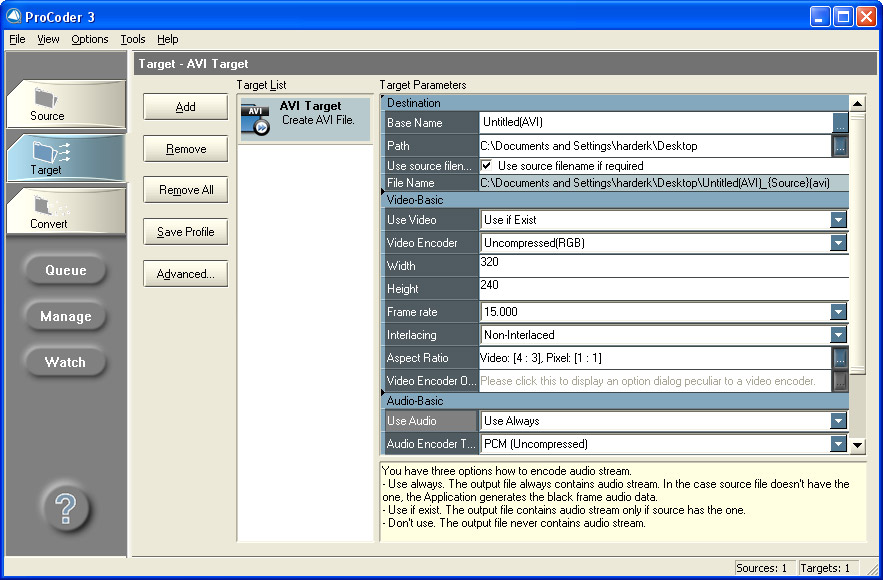Open the Tools menu
The width and height of the screenshot is (883, 580).
[x=133, y=39]
